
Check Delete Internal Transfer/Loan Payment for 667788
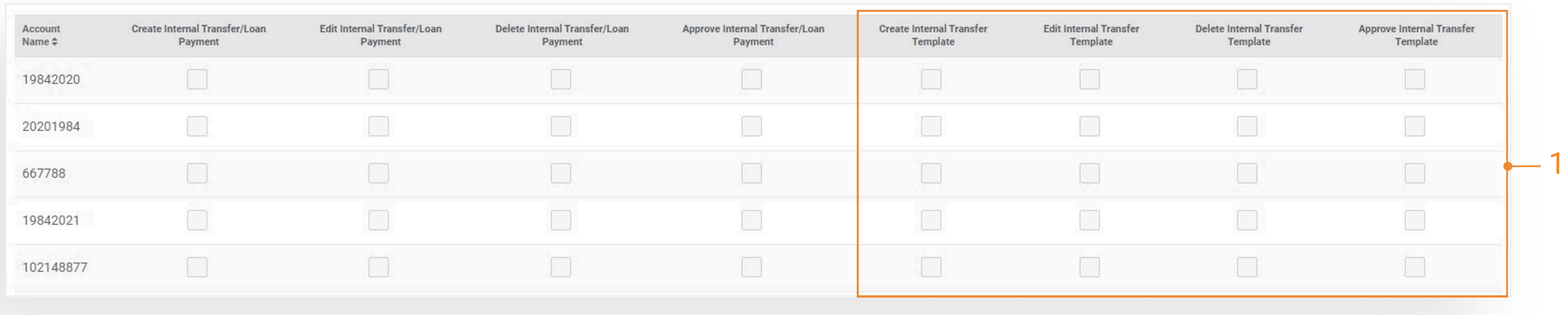point(560,173)
